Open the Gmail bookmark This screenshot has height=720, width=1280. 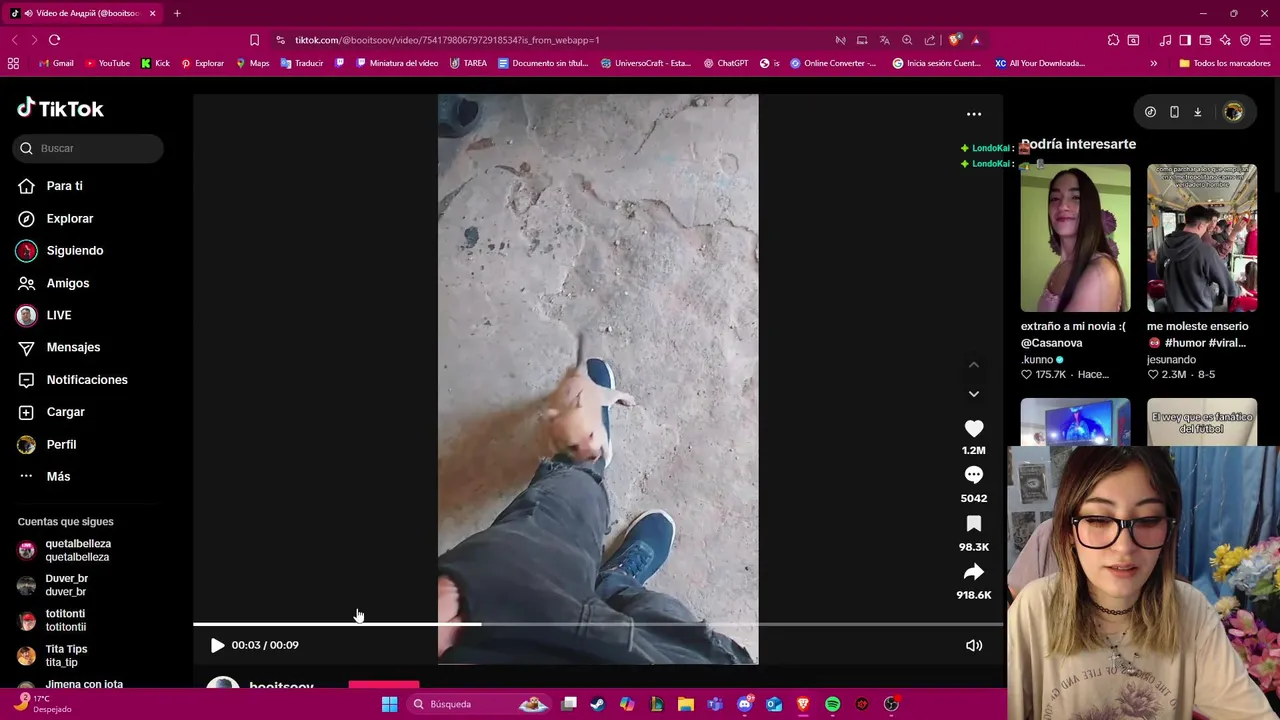coord(56,63)
